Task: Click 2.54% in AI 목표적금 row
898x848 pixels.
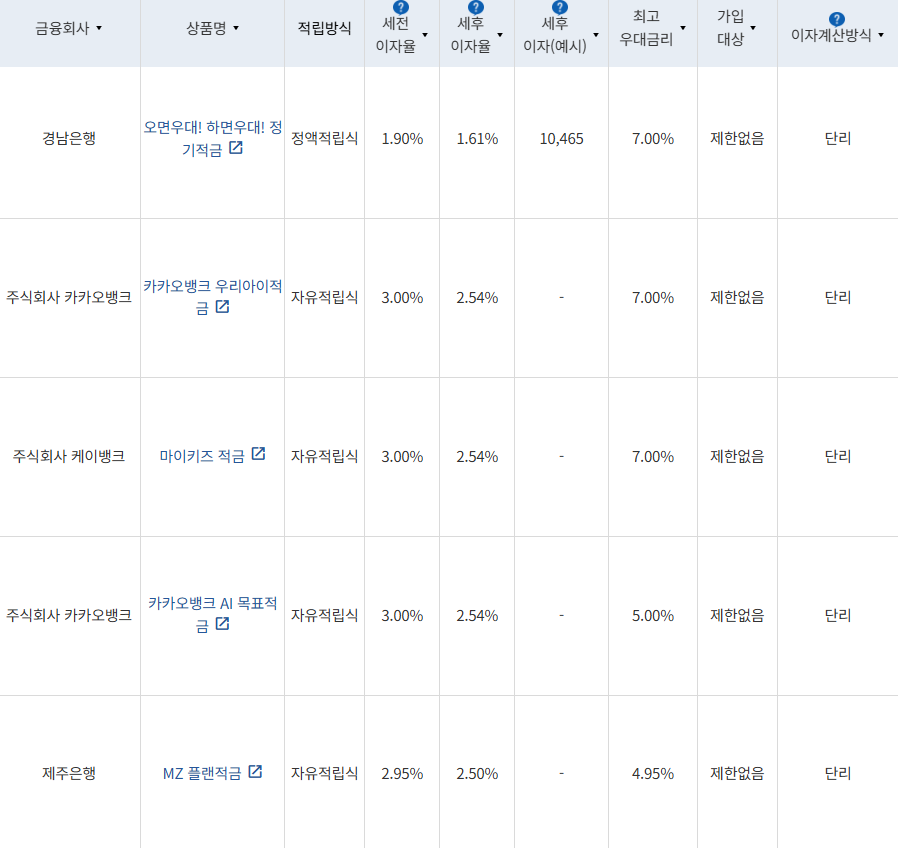Action: pyautogui.click(x=477, y=616)
